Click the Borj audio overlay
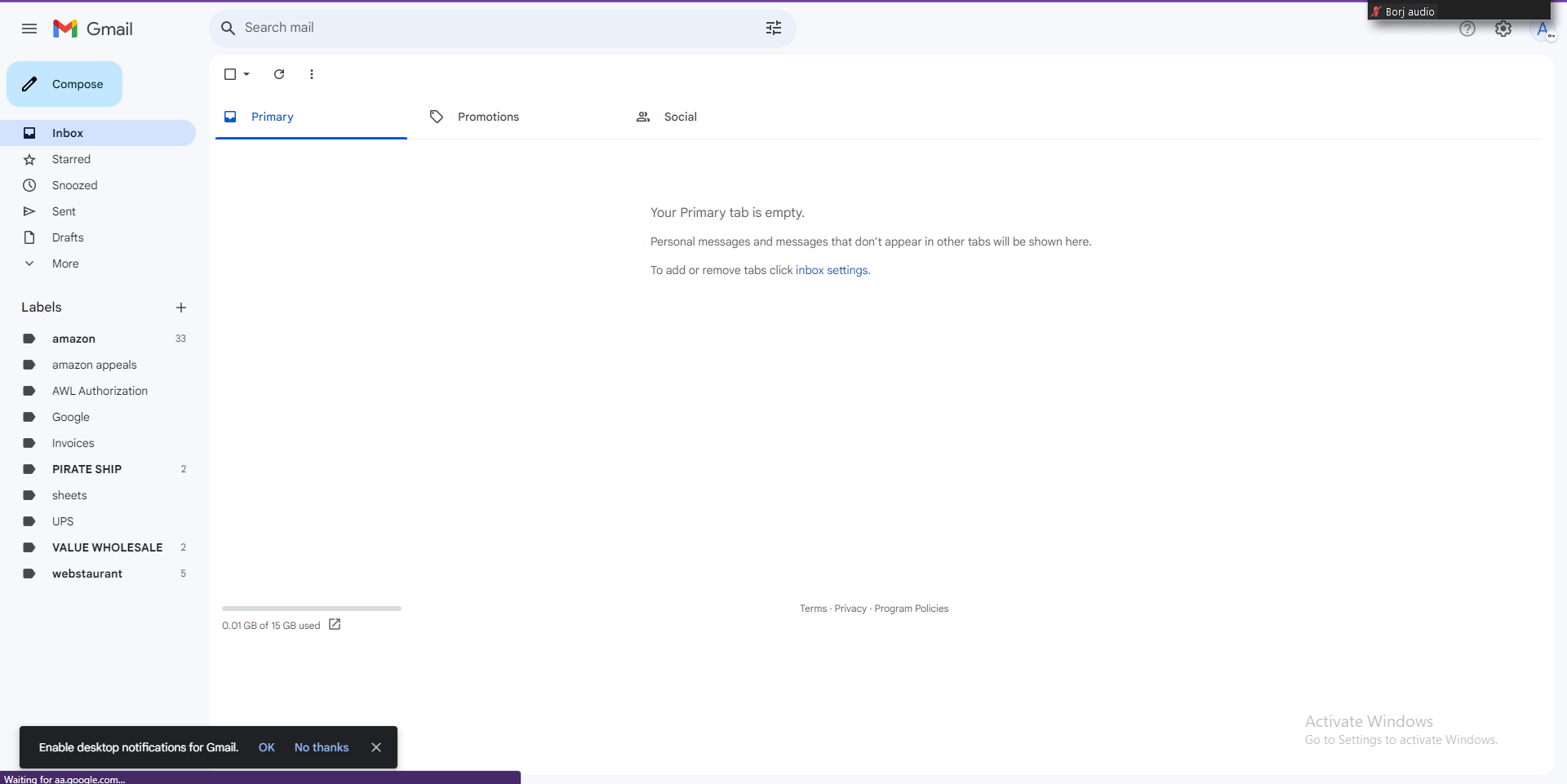The image size is (1567, 784). tap(1458, 11)
